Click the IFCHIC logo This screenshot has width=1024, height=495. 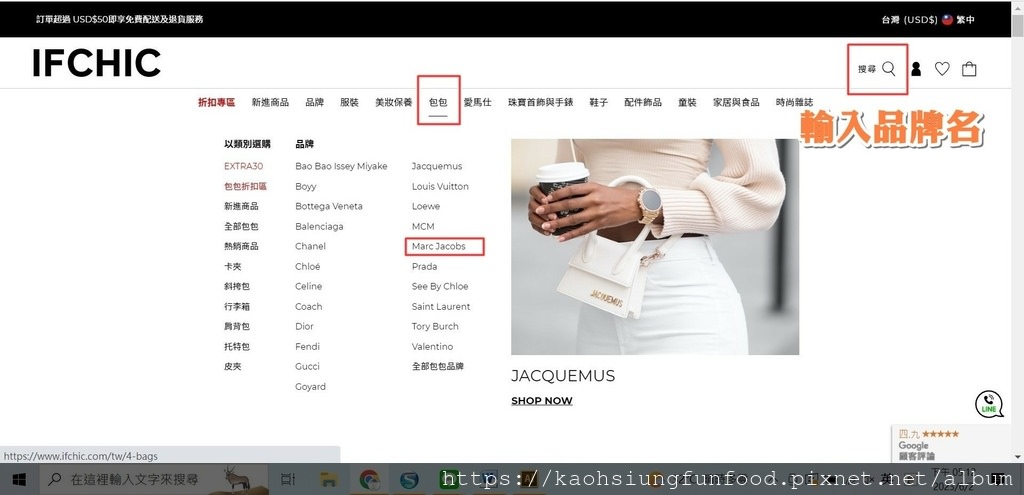(x=96, y=63)
